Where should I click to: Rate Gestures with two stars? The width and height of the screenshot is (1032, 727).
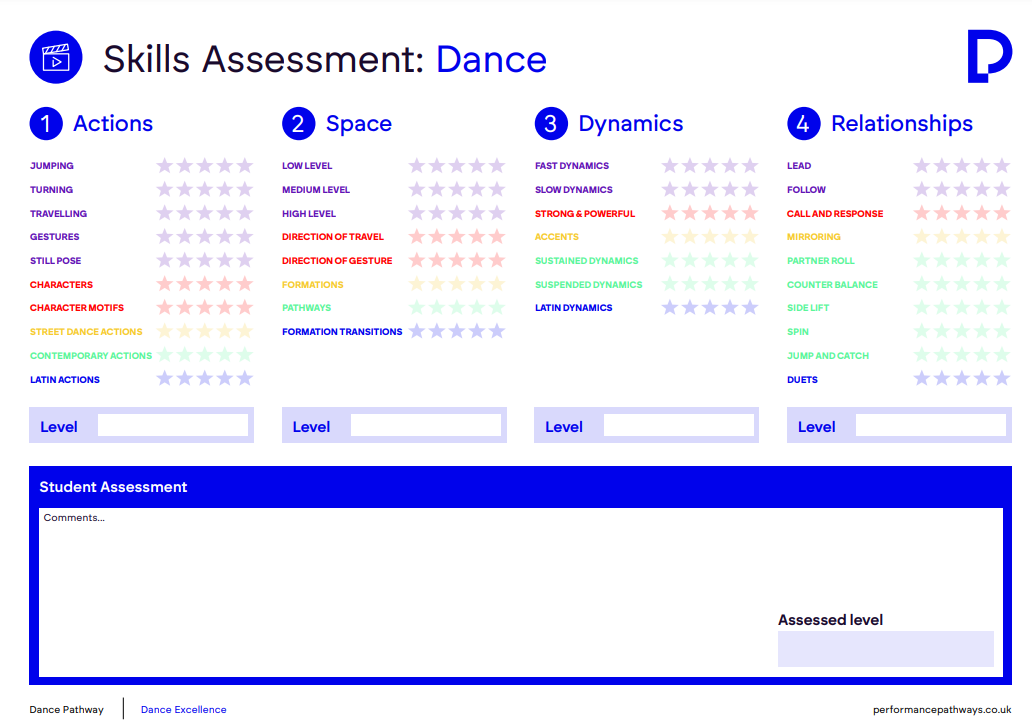[185, 236]
